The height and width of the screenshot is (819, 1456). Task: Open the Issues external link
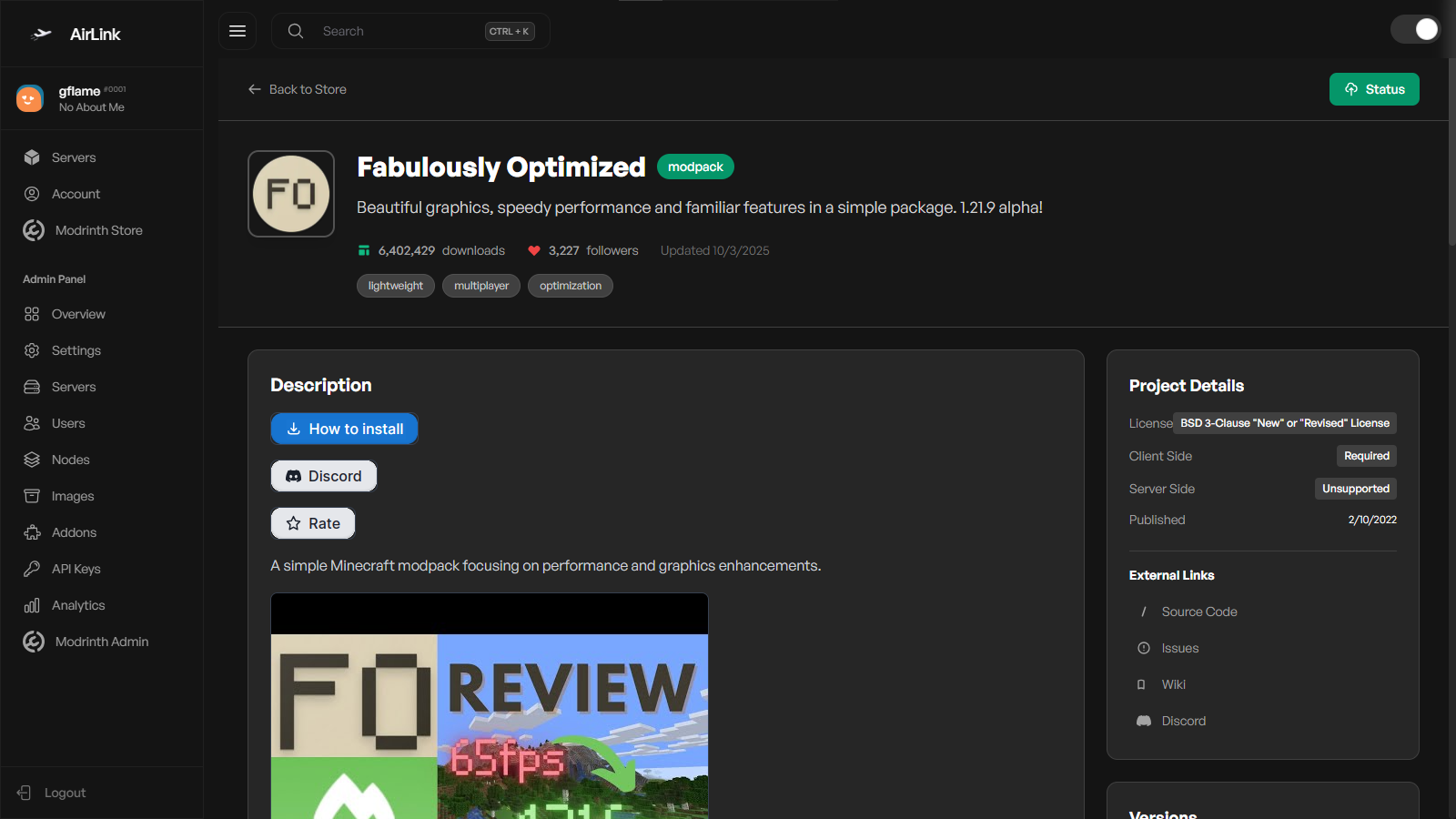tap(1179, 648)
